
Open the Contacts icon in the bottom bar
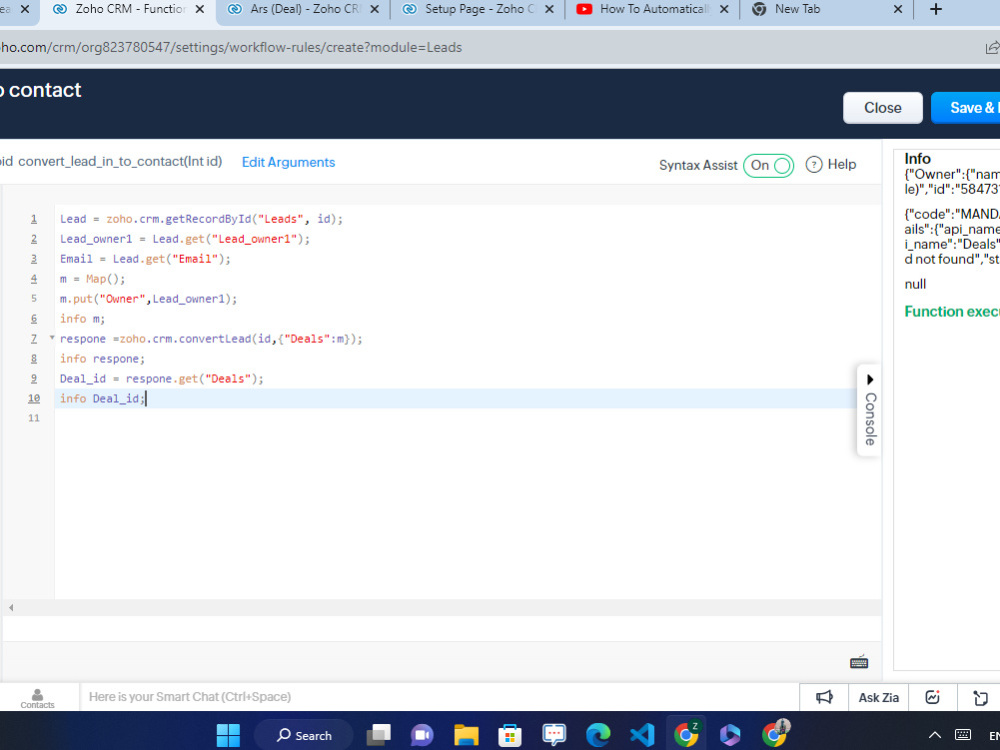[37, 698]
